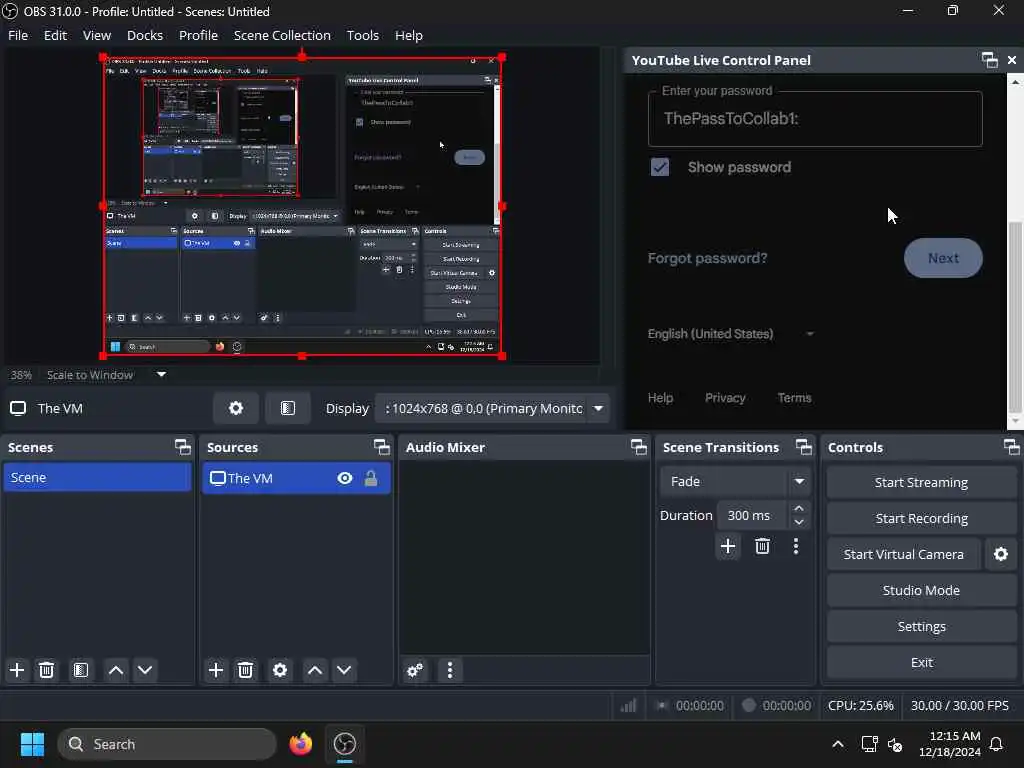This screenshot has width=1024, height=768.
Task: Undock the Controls panel
Action: (1012, 447)
